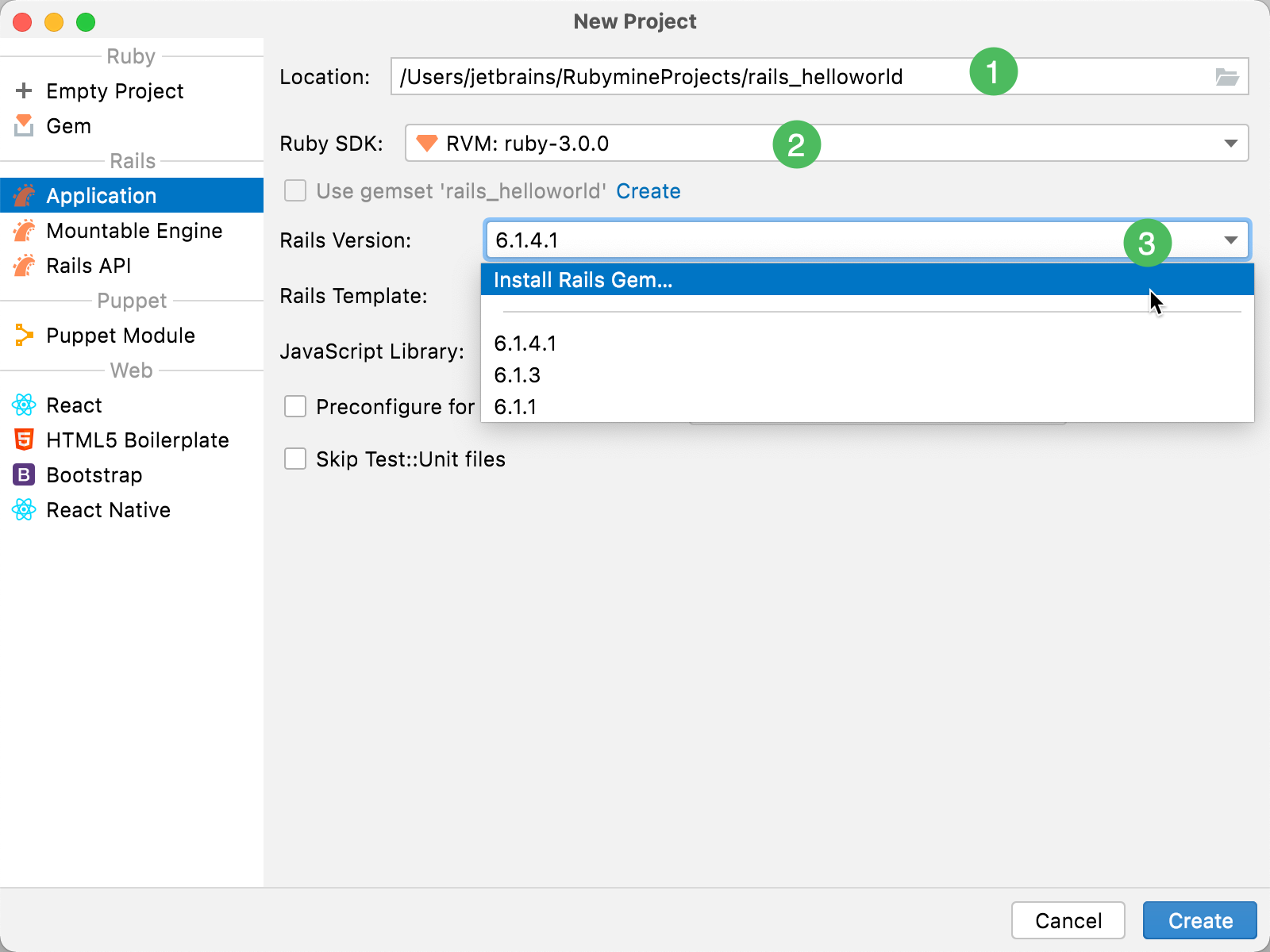The height and width of the screenshot is (952, 1270).
Task: Click the Puppet Module icon
Action: point(24,335)
